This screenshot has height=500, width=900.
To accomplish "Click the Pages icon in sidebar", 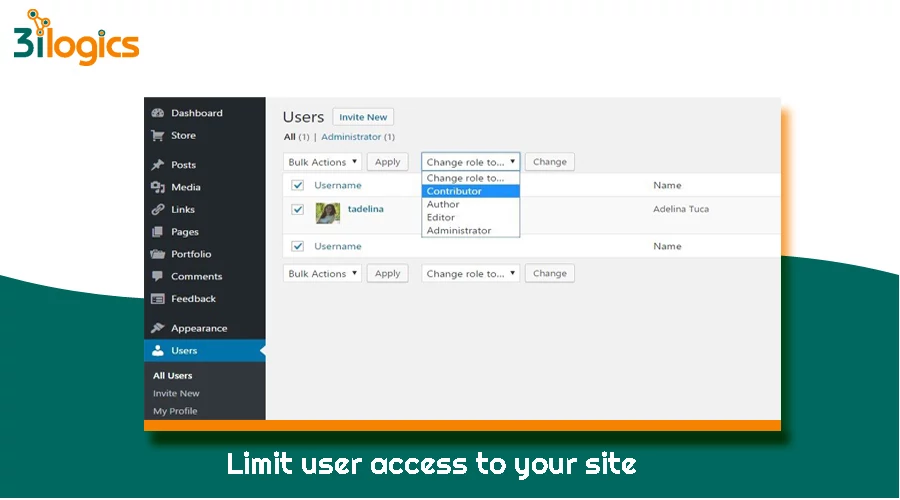I will click(x=157, y=232).
